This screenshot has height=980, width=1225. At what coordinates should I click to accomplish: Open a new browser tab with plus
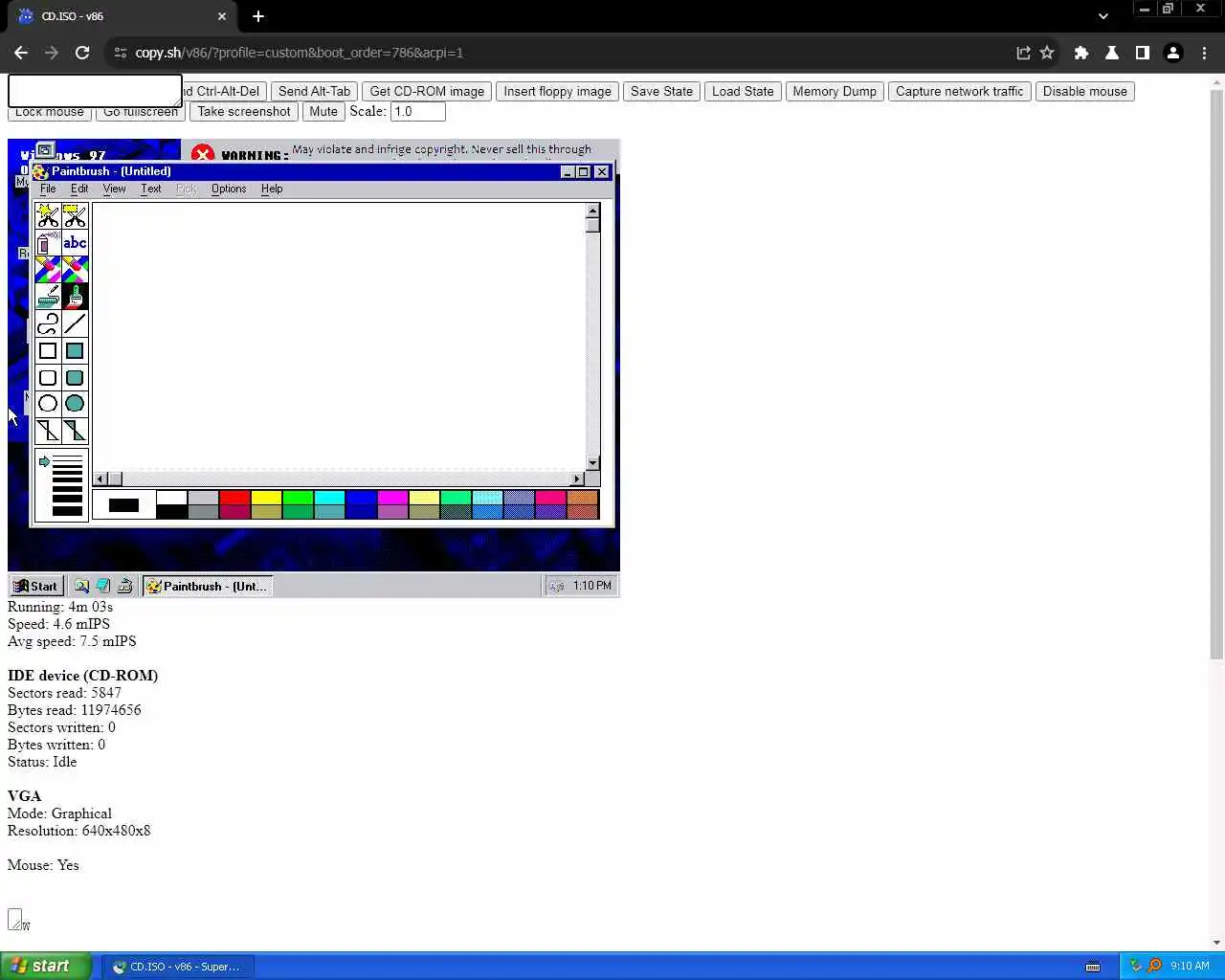(258, 16)
